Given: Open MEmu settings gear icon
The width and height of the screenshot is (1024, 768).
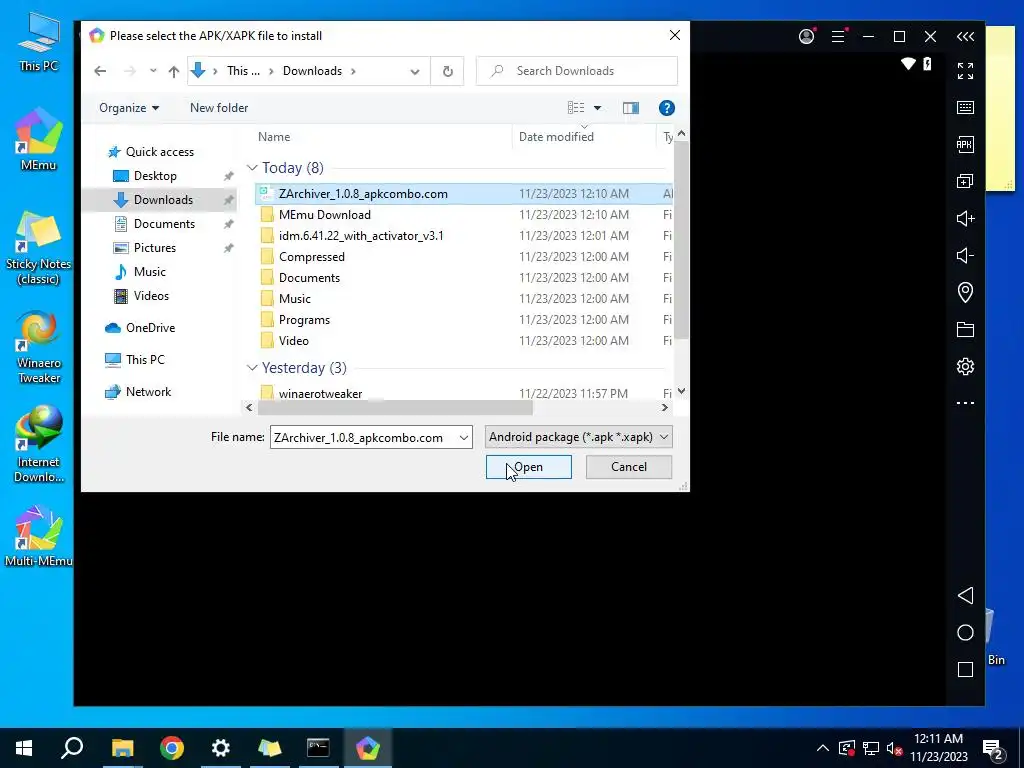Looking at the screenshot, I should [x=965, y=366].
